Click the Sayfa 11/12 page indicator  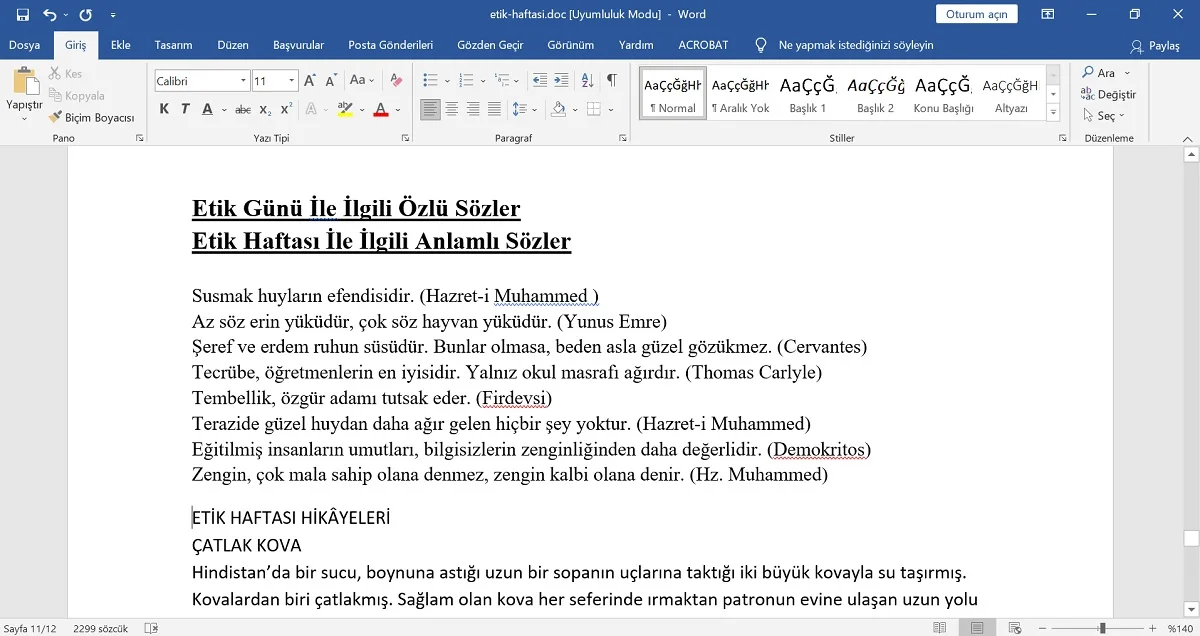(x=29, y=628)
